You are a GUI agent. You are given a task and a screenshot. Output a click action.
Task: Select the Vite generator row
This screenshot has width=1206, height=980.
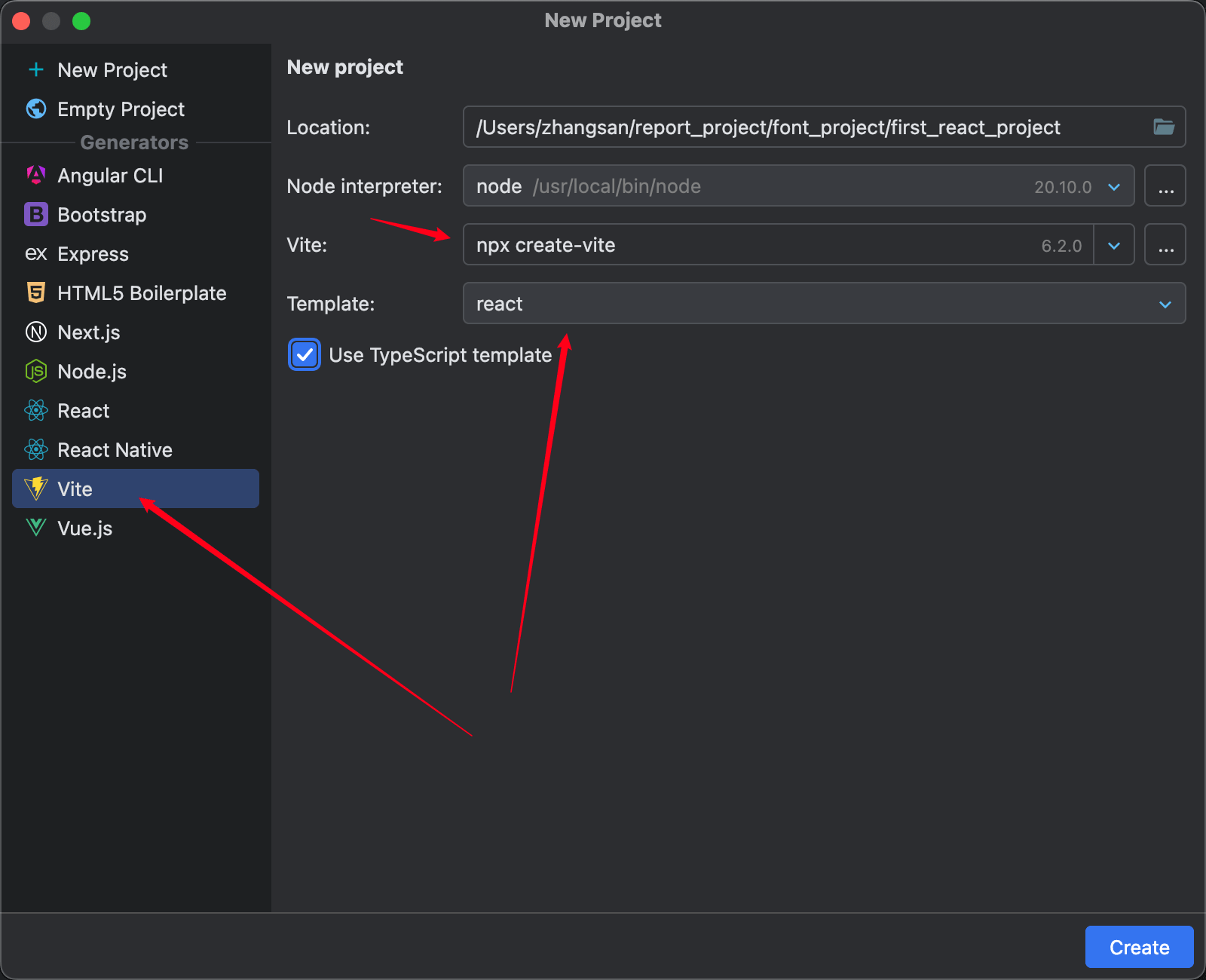(x=136, y=488)
